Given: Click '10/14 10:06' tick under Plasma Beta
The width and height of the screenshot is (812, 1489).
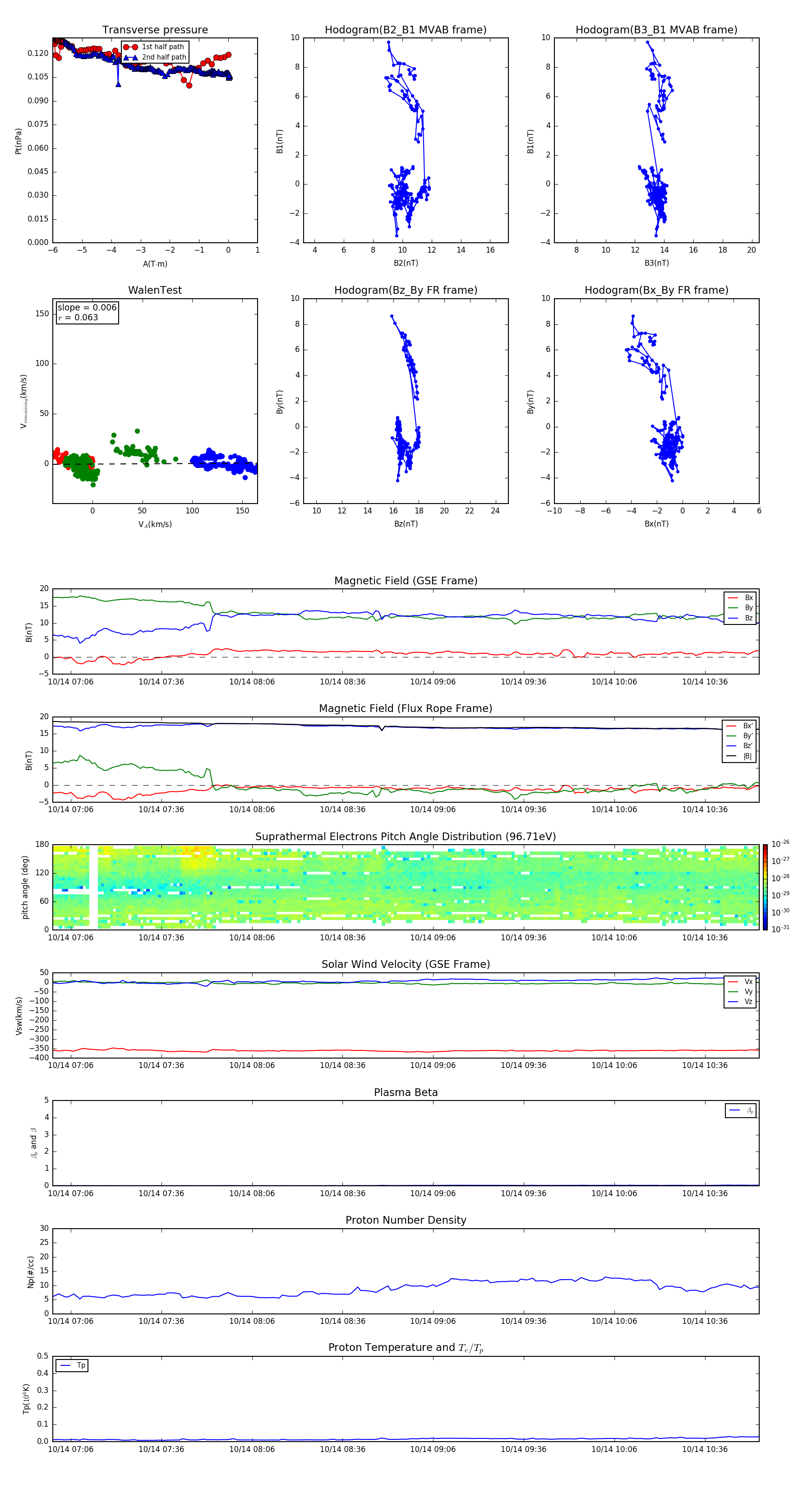Looking at the screenshot, I should pos(614,1193).
